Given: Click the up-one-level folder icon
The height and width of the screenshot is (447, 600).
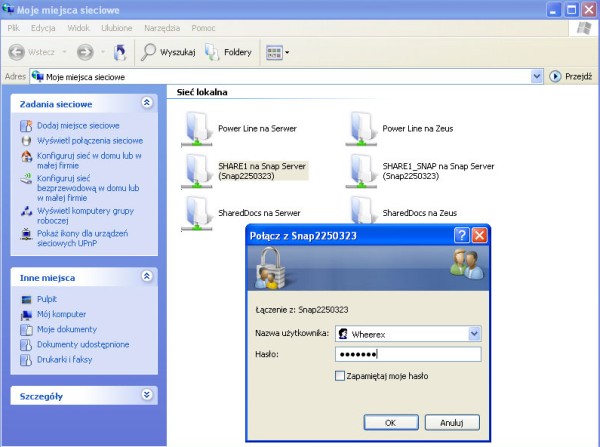Looking at the screenshot, I should click(120, 51).
